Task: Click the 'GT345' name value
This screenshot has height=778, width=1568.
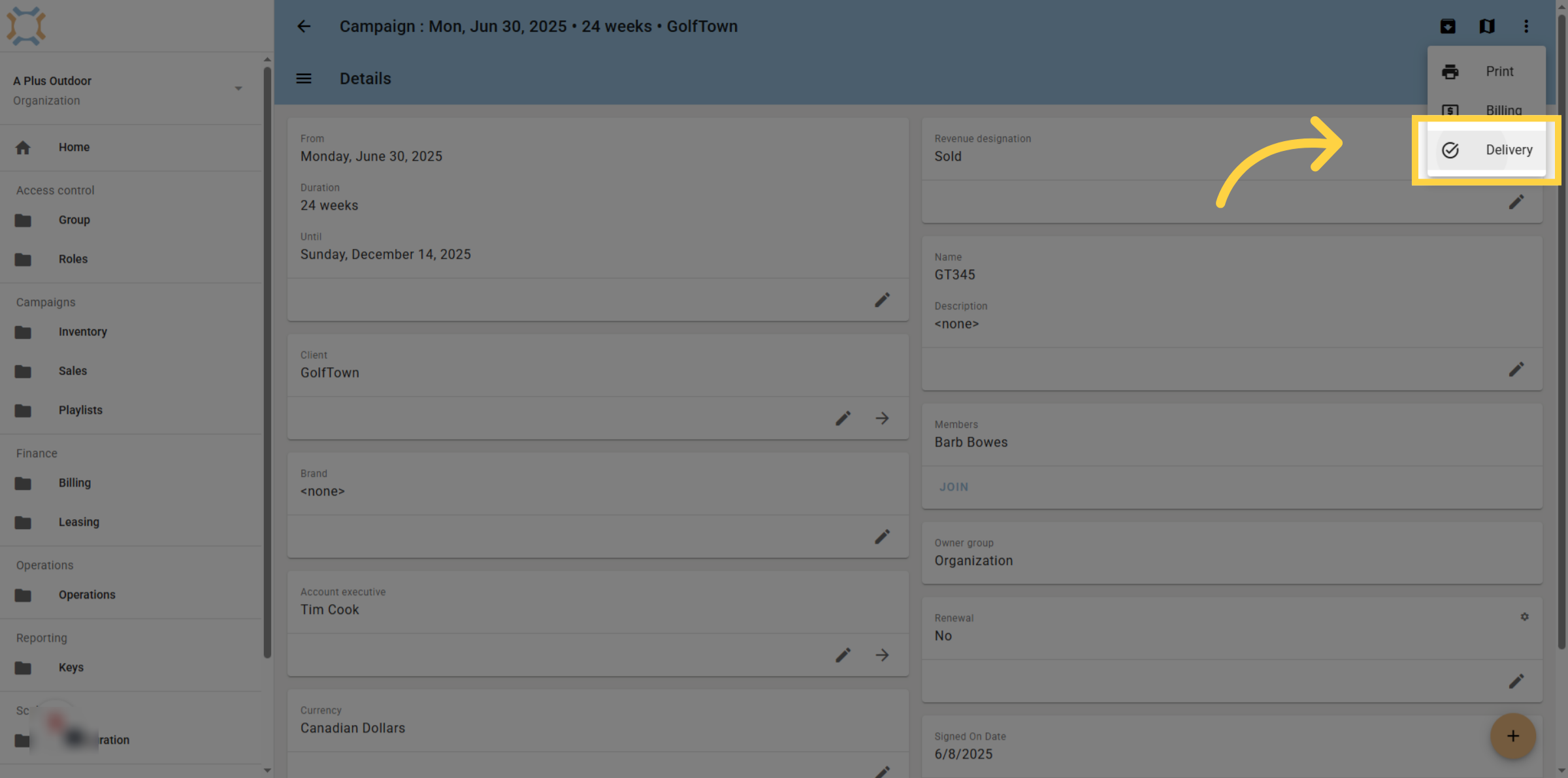Action: [955, 275]
